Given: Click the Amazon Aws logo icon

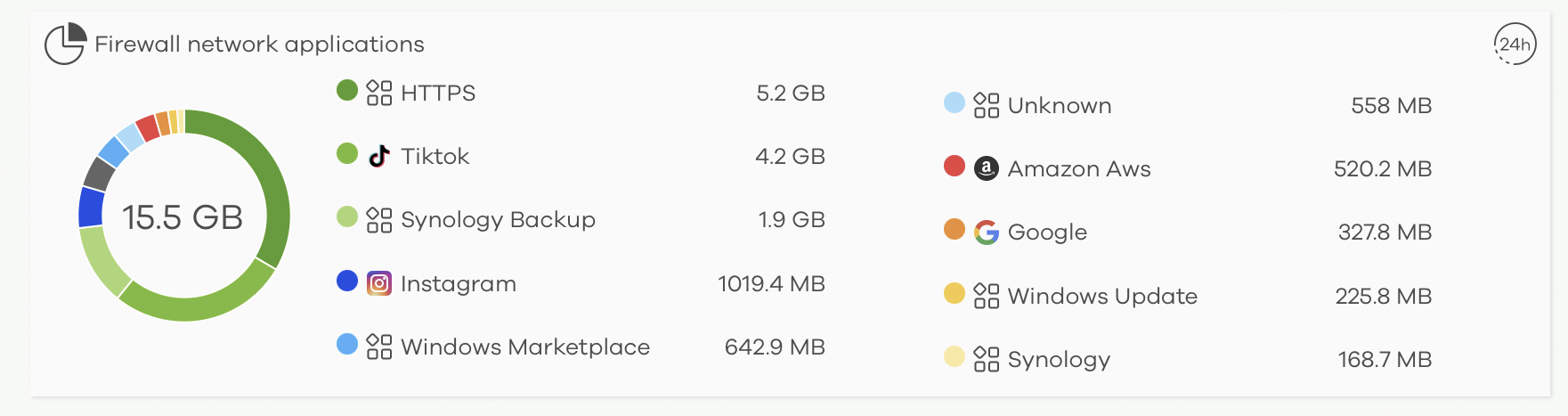Looking at the screenshot, I should pyautogui.click(x=987, y=168).
